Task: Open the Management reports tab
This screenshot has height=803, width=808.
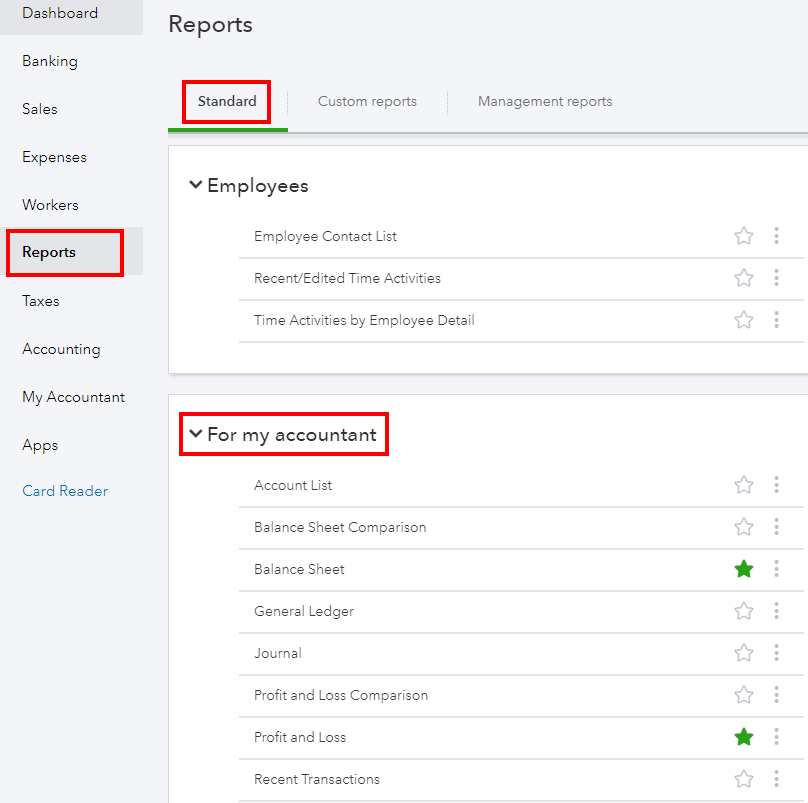Action: pos(545,101)
